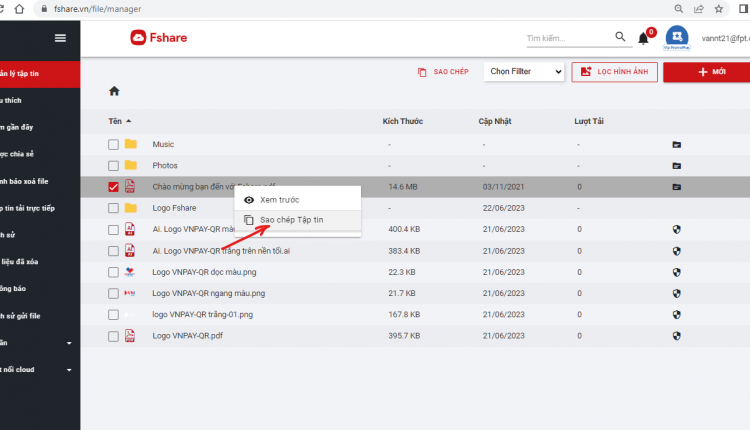Open the notifications bell
The height and width of the screenshot is (430, 750).
(643, 38)
